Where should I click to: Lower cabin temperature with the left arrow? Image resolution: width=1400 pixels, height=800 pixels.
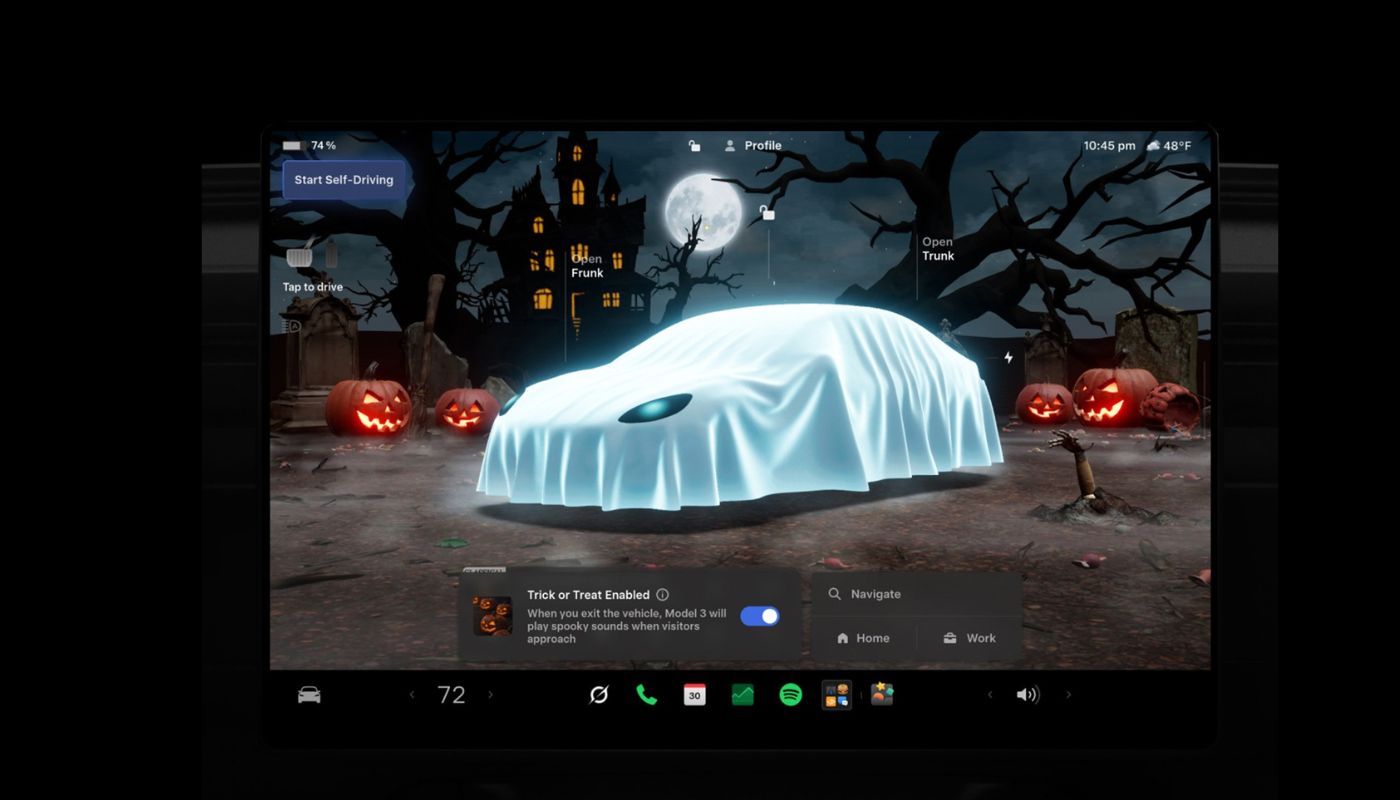click(x=411, y=695)
